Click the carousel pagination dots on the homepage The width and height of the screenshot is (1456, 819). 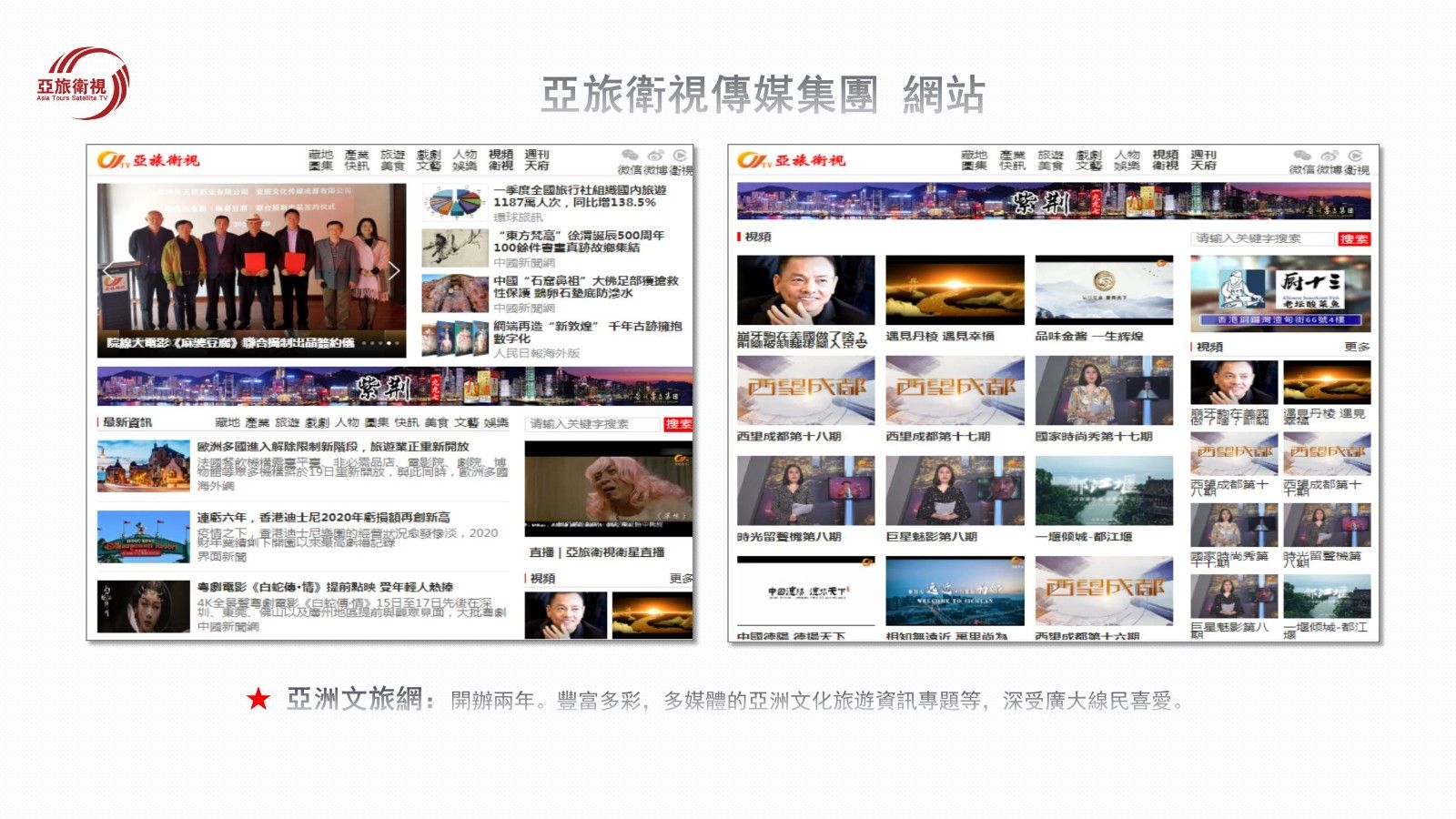[x=380, y=343]
